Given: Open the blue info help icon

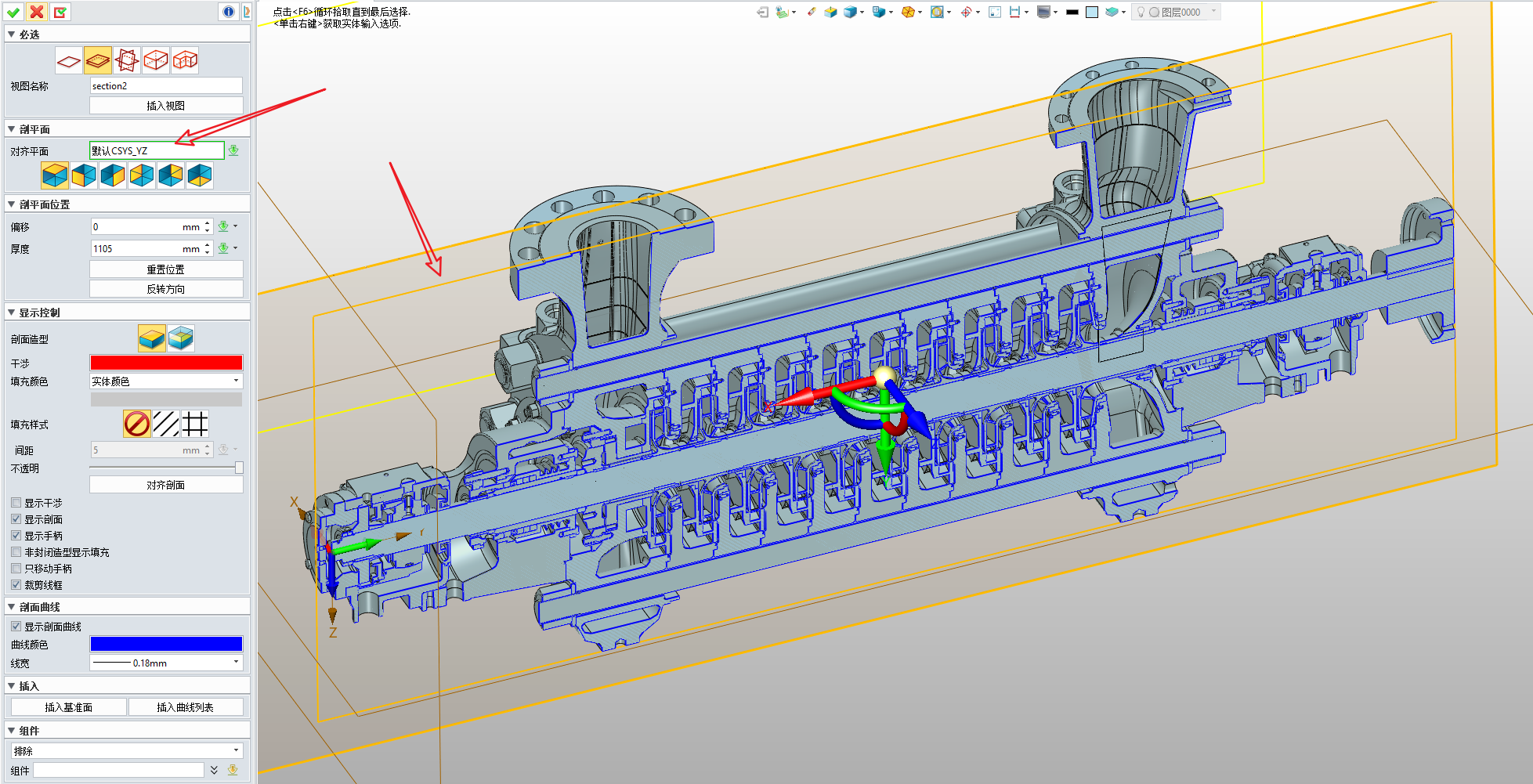Looking at the screenshot, I should (x=228, y=12).
